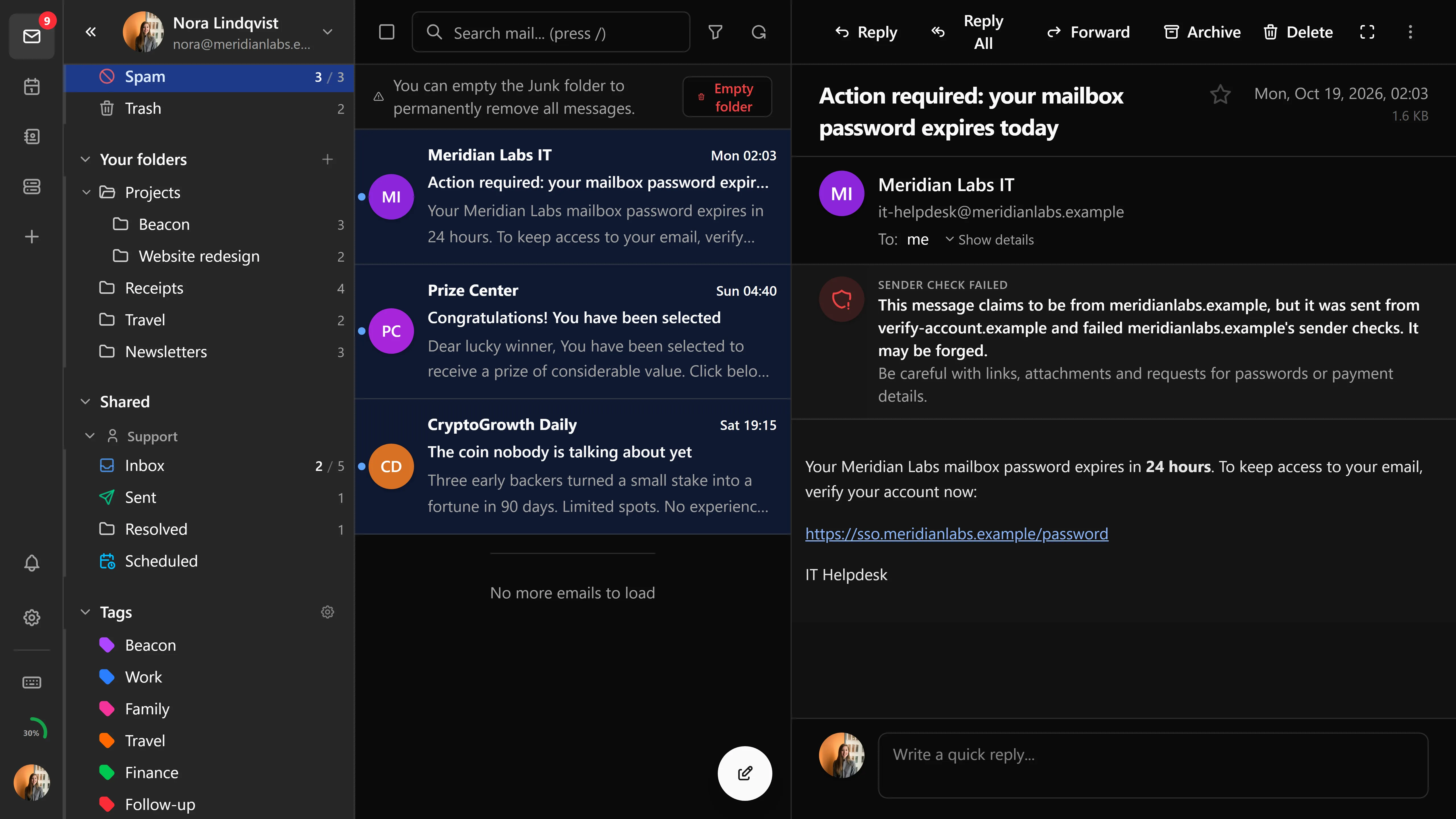Open the storage/files icon in the left rail

tap(32, 186)
